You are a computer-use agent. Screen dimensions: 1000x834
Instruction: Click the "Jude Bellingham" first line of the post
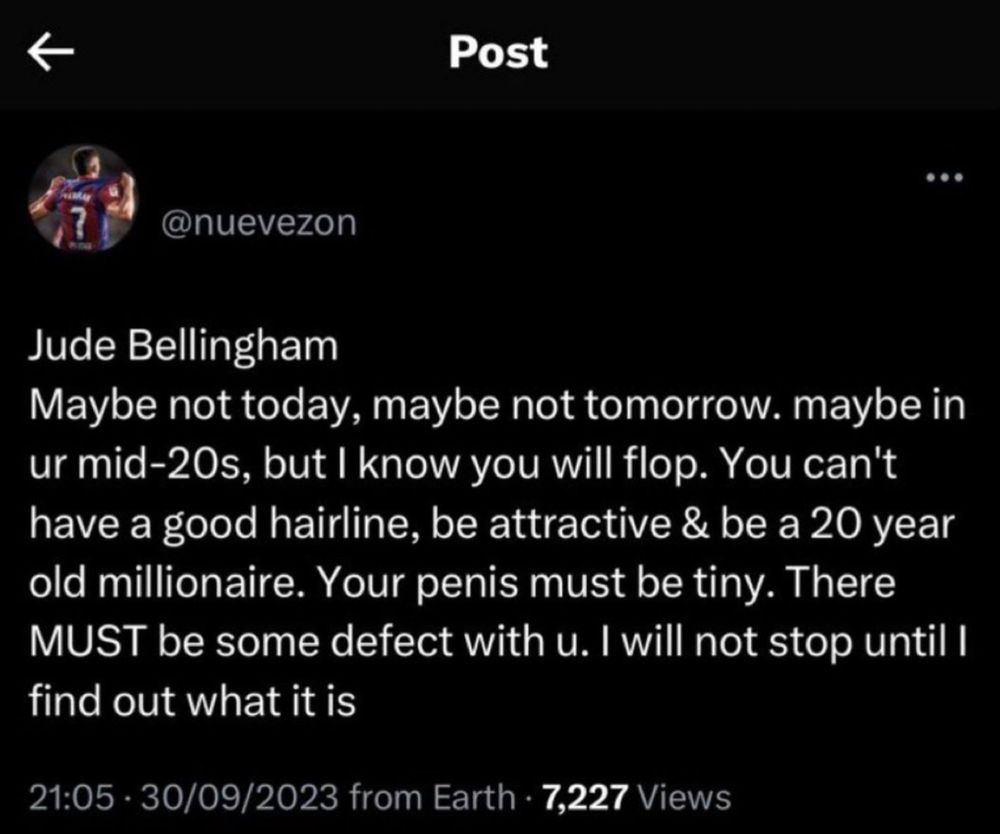(x=184, y=348)
